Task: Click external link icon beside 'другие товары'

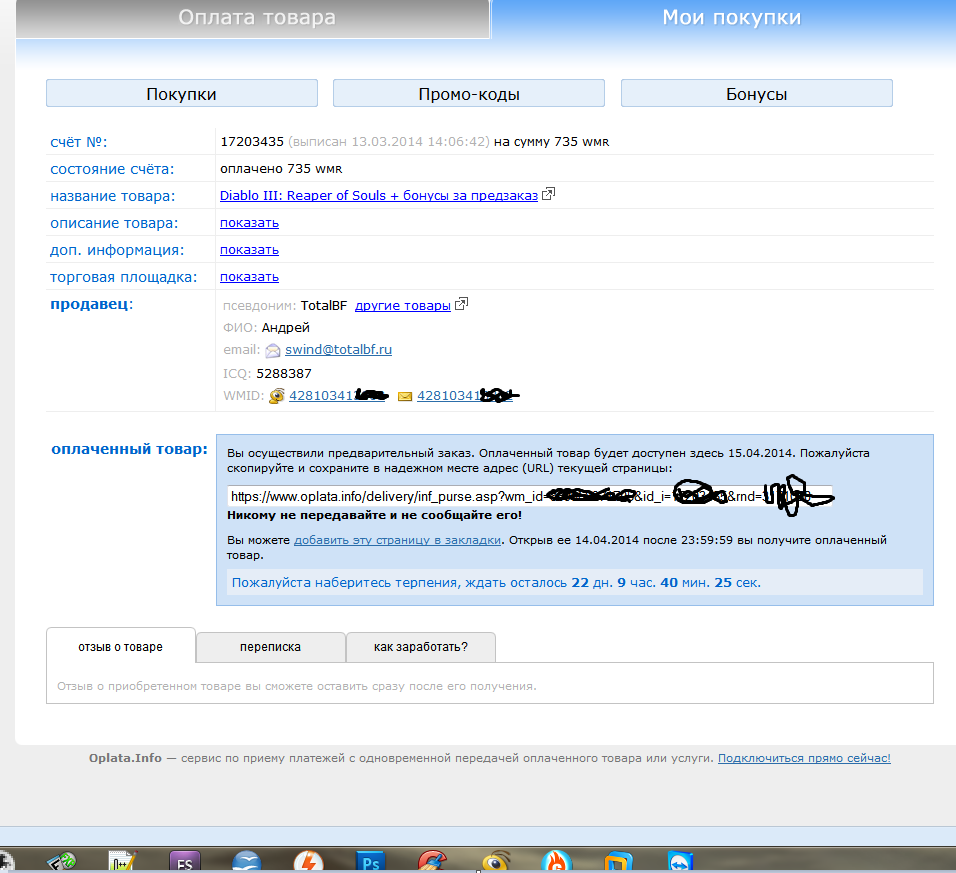Action: point(461,305)
